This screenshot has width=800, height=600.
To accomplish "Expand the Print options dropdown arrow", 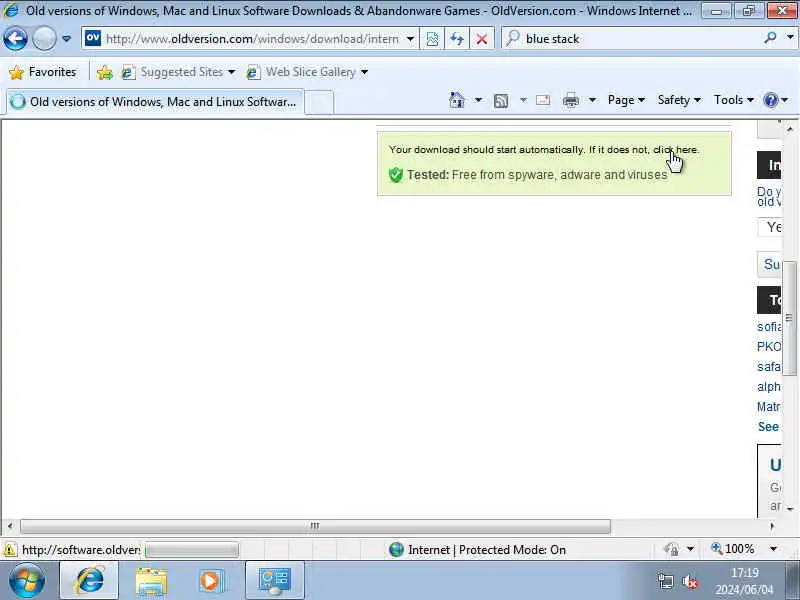I will (592, 100).
